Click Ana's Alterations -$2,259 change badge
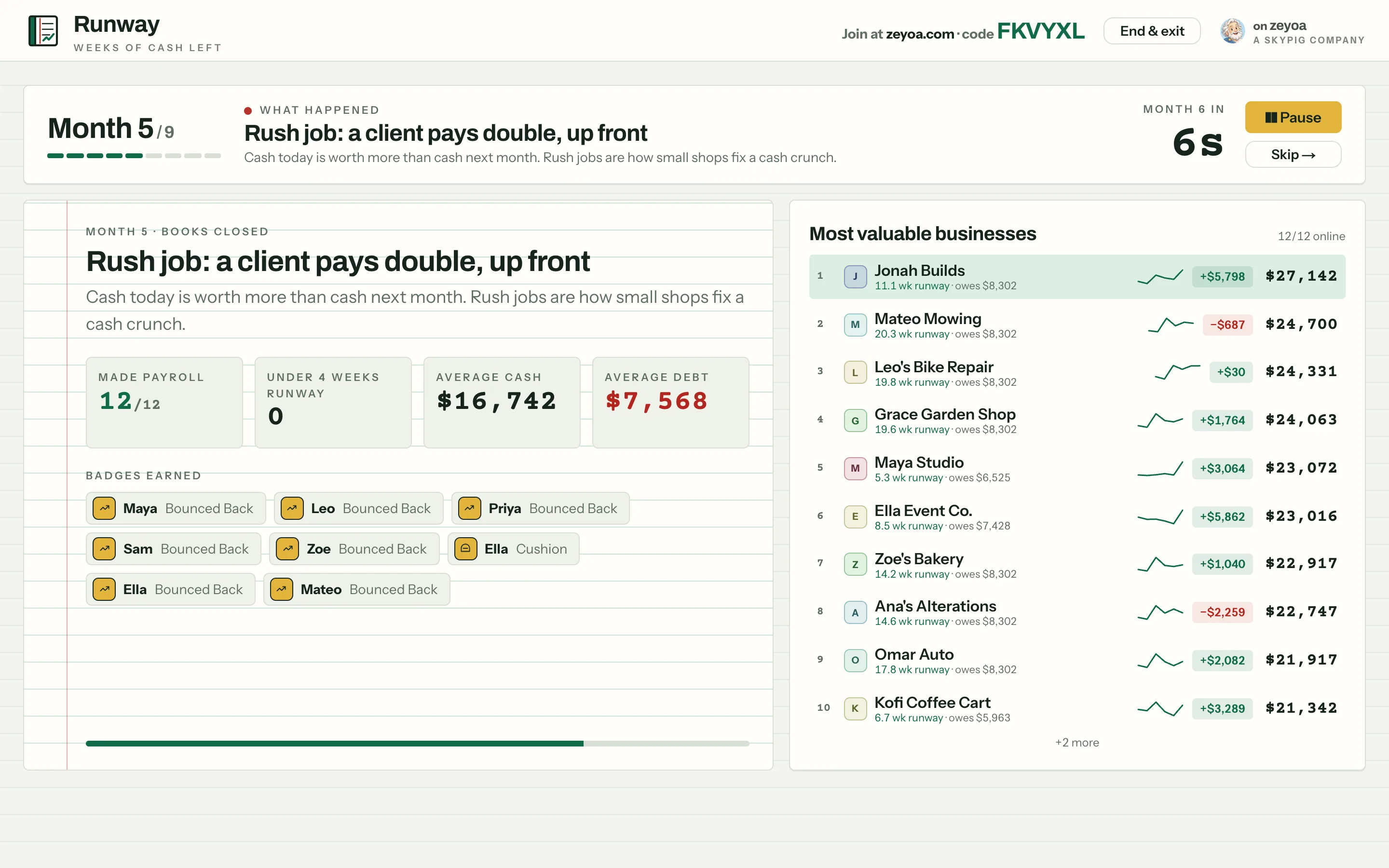1389x868 pixels. [1222, 612]
